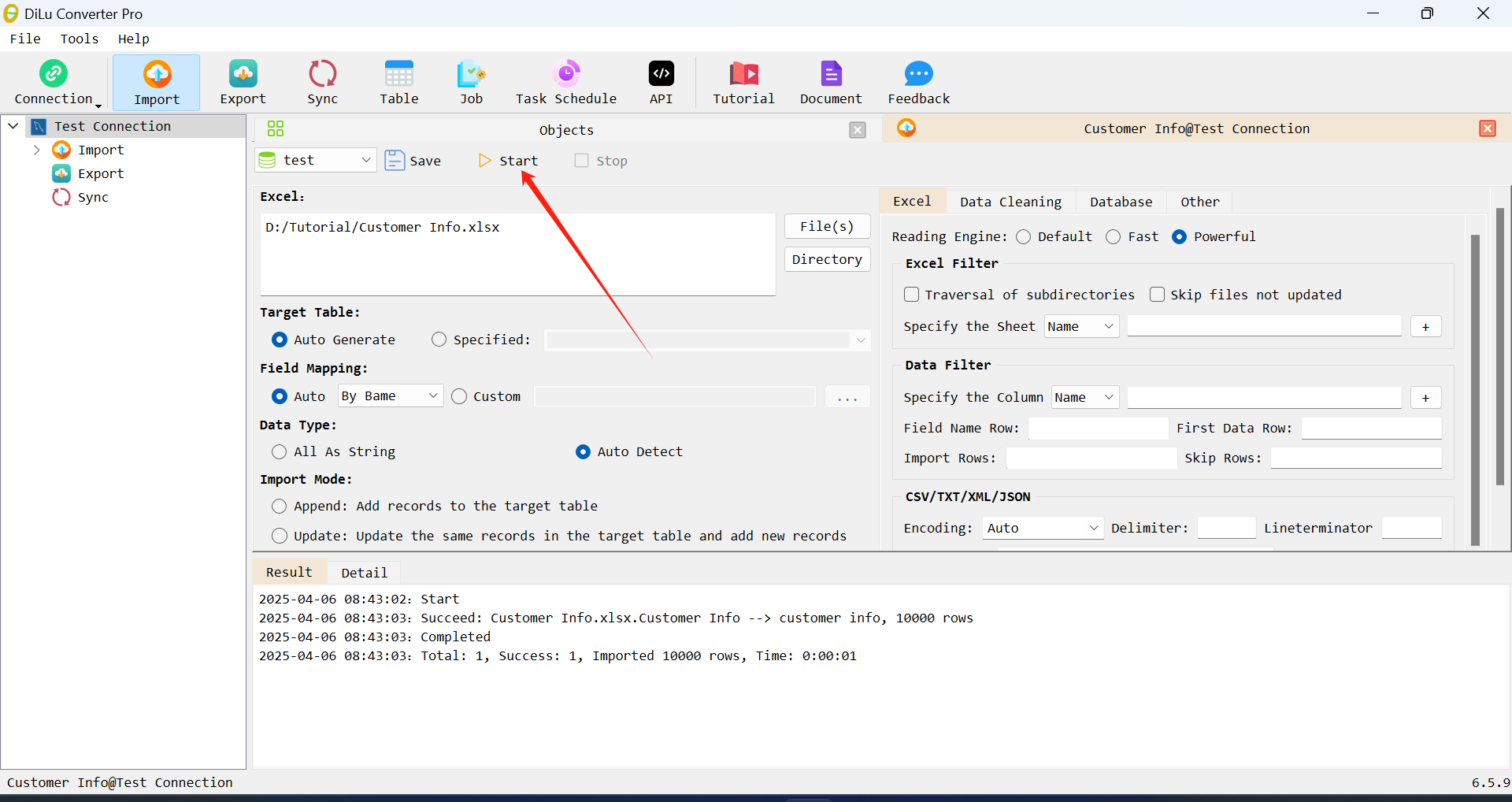Open the Encoding Auto dropdown
Screen dimensions: 1512x802
point(1094,528)
